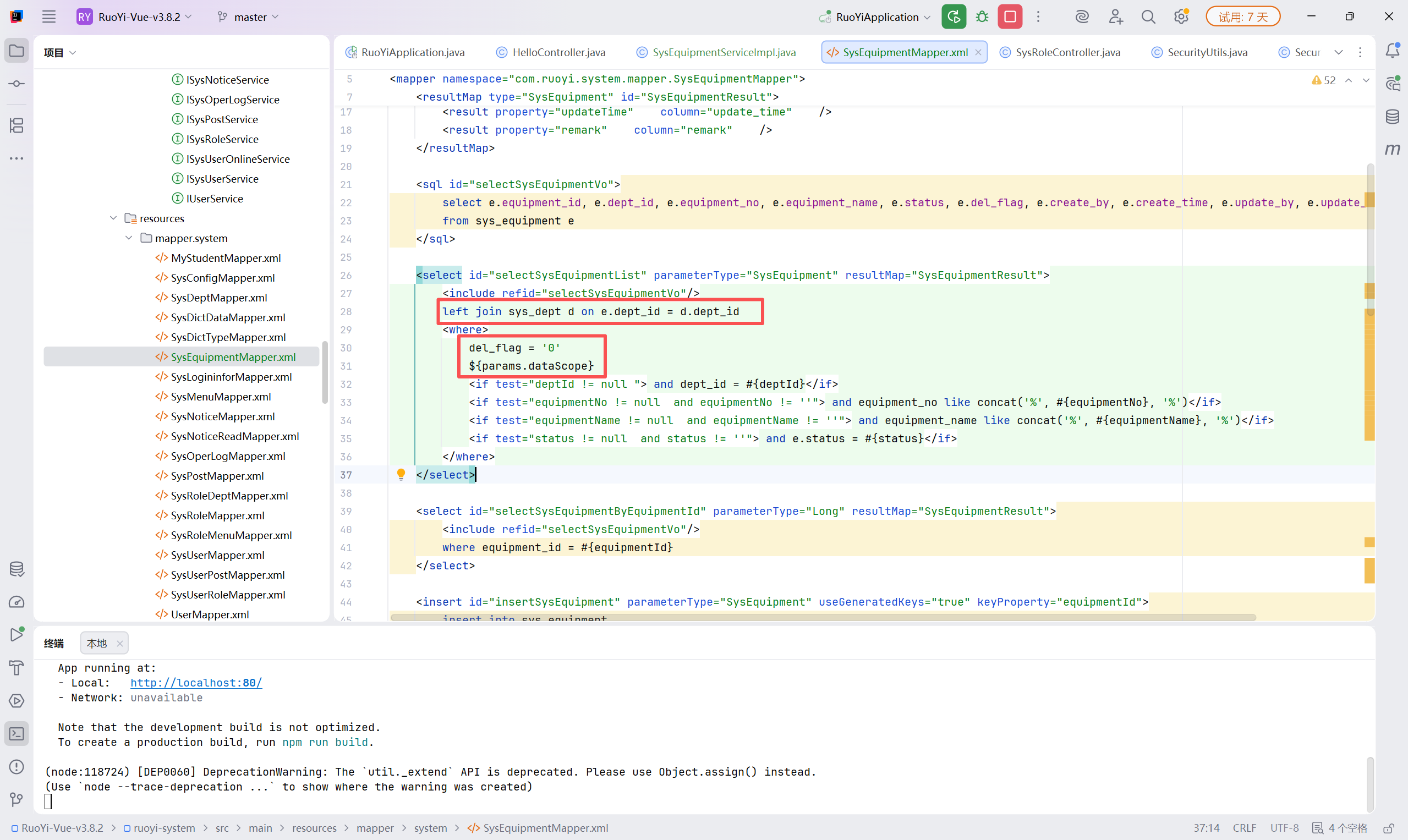Viewport: 1408px width, 840px height.
Task: Collapse the mapper.system folder
Action: (129, 238)
